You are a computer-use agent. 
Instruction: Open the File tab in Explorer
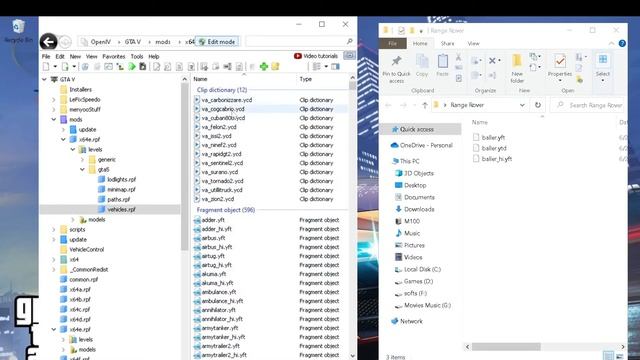(393, 43)
